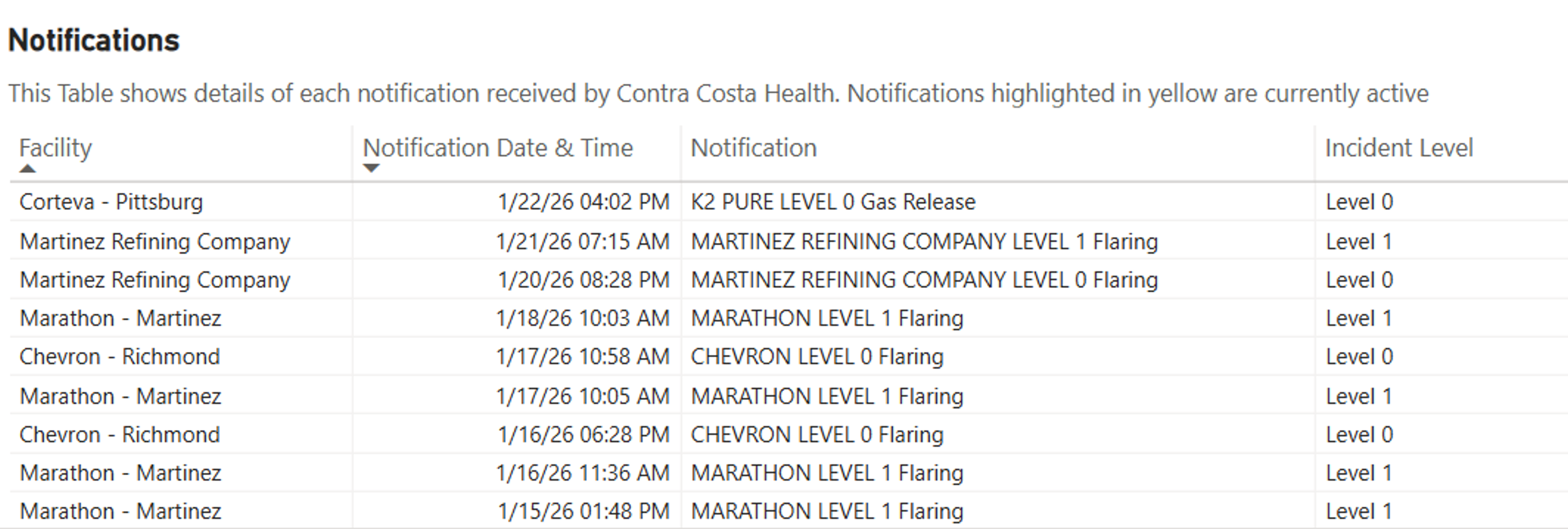1568x529 pixels.
Task: Sort by the Facility column header
Action: 56,148
